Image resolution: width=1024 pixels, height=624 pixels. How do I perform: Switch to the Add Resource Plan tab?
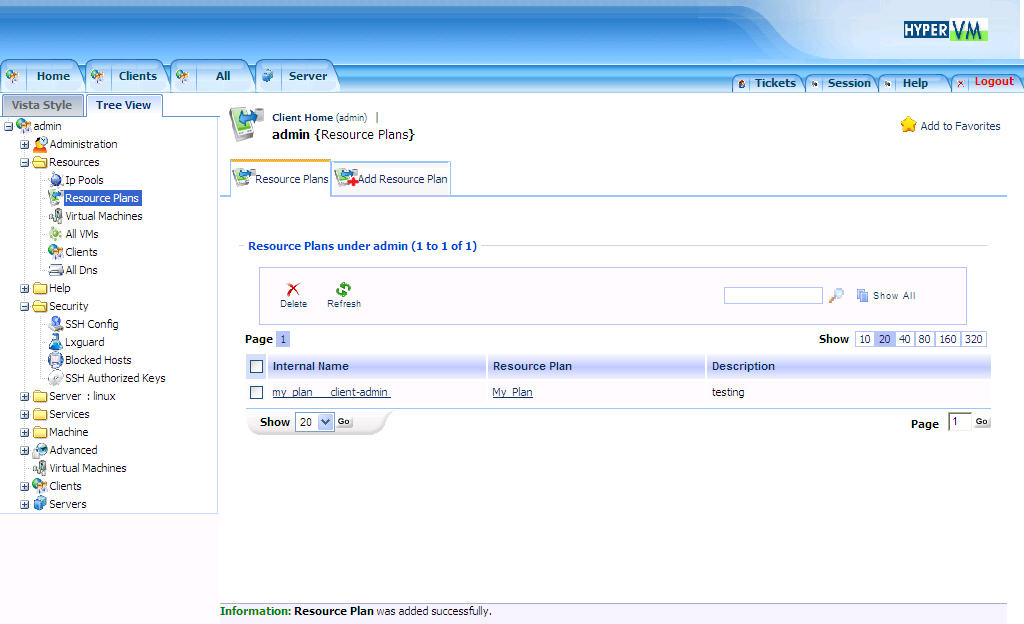pos(392,178)
